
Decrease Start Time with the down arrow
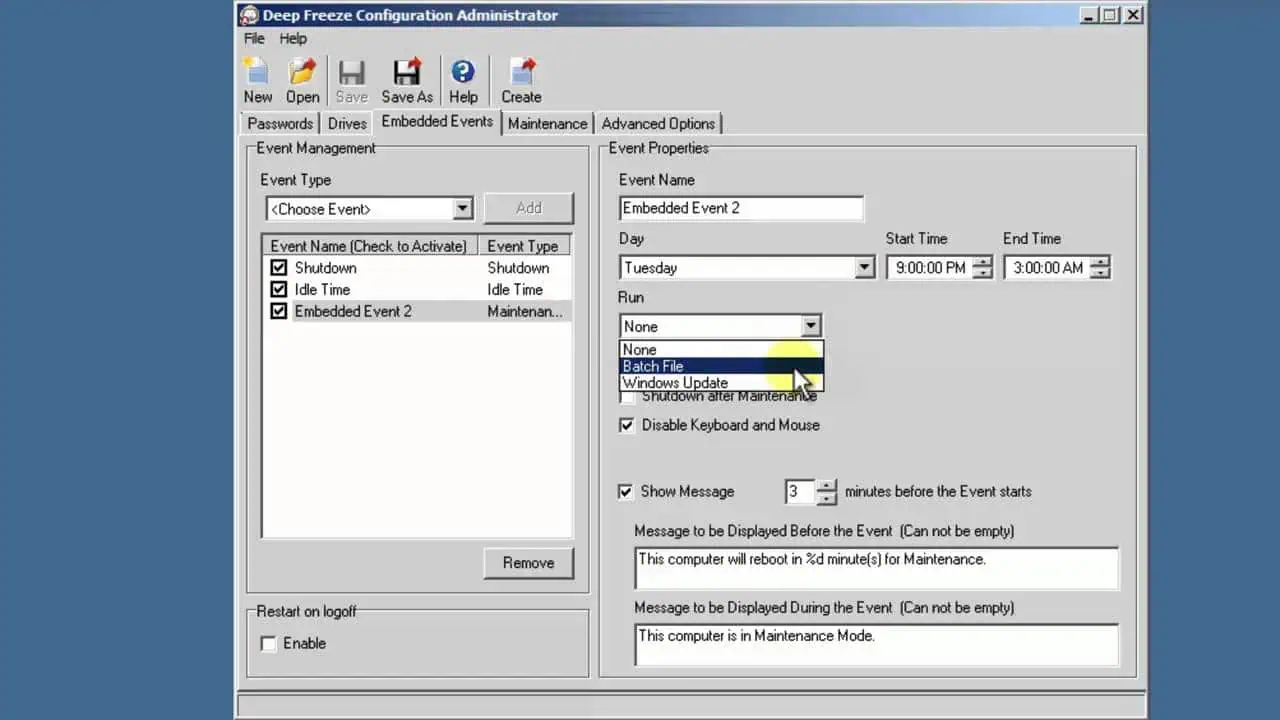982,273
